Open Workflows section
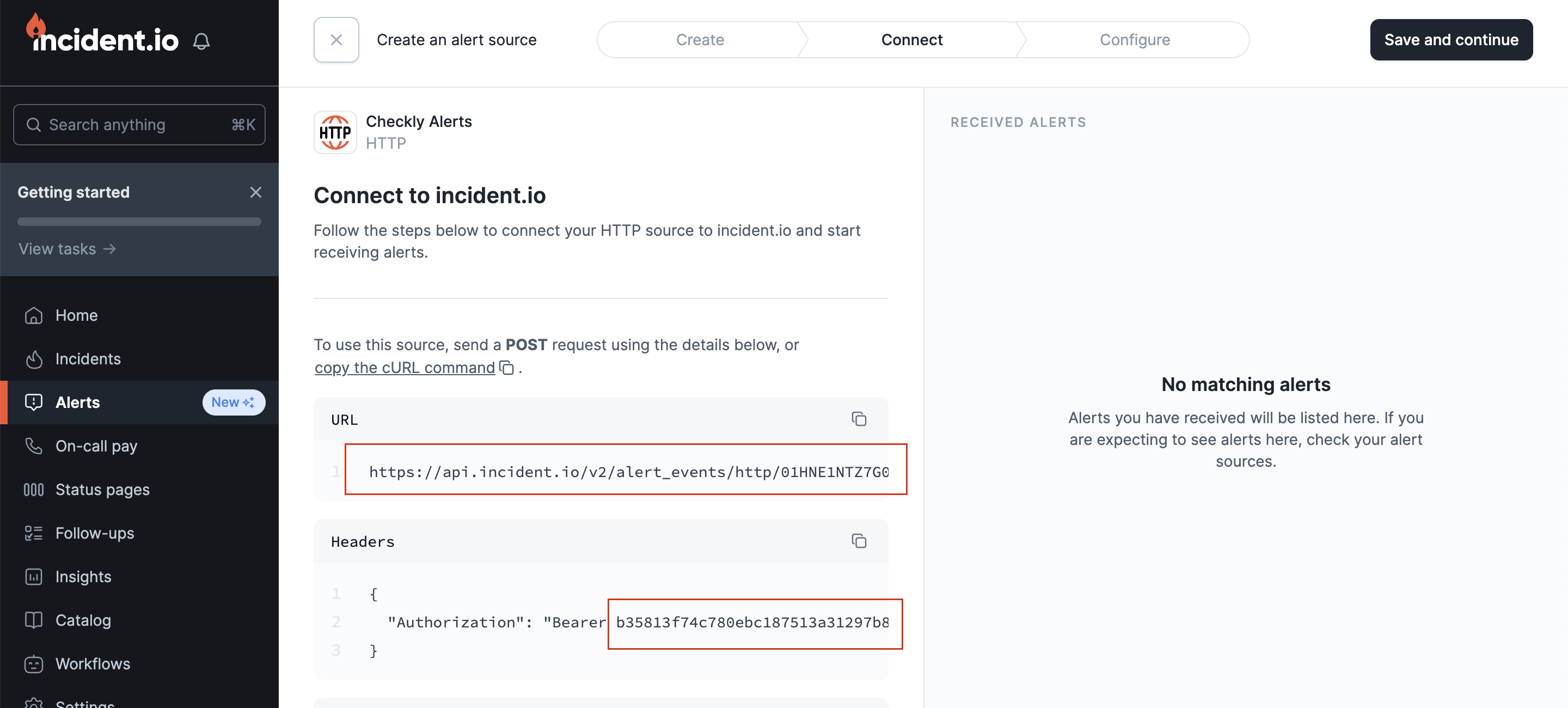This screenshot has width=1568, height=708. tap(139, 663)
